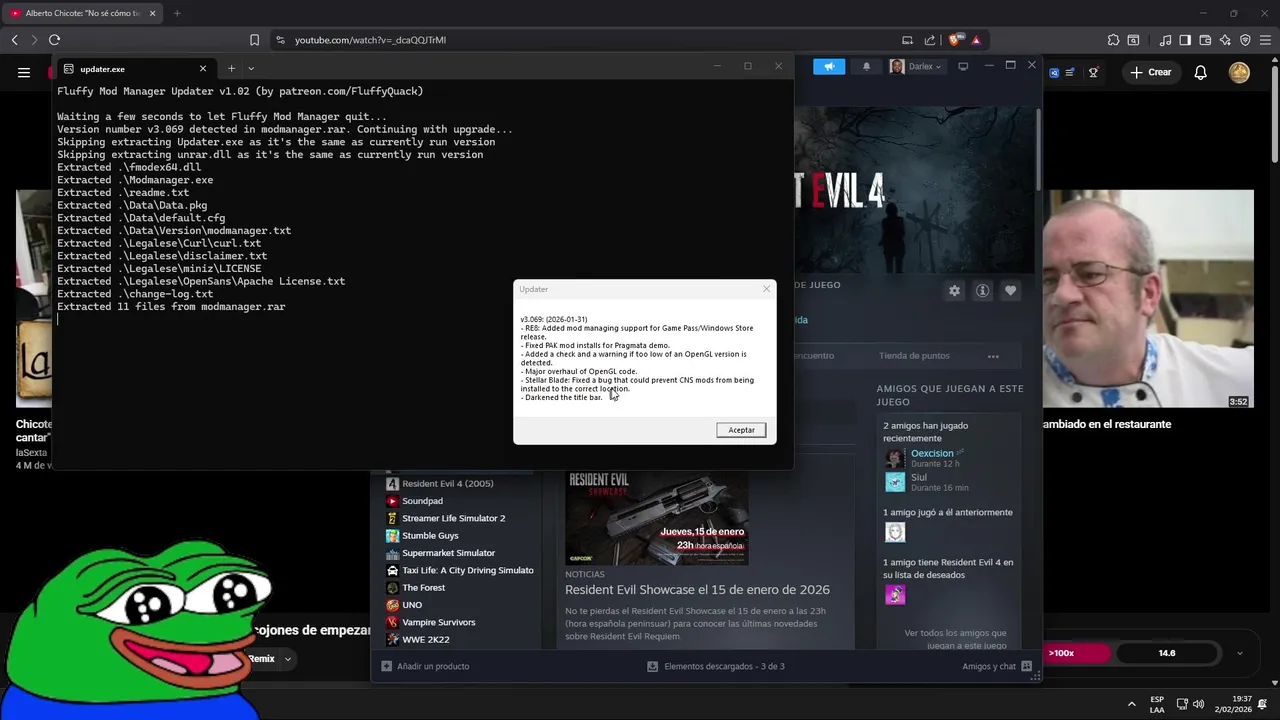This screenshot has height=720, width=1280.
Task: Expand the terminal tab dropdown chevron
Action: [251, 68]
